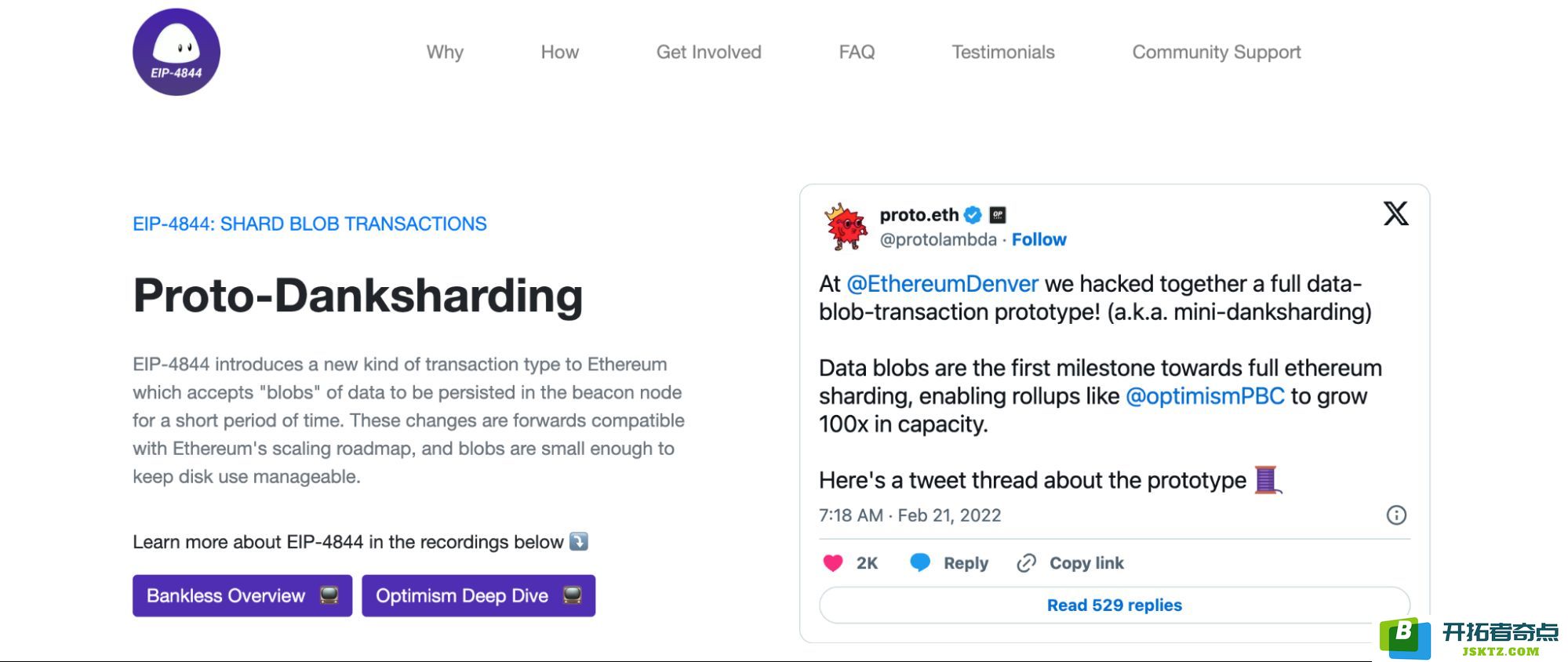Screen dimensions: 1568x662
Task: Click the blue reply speech bubble icon
Action: click(920, 562)
